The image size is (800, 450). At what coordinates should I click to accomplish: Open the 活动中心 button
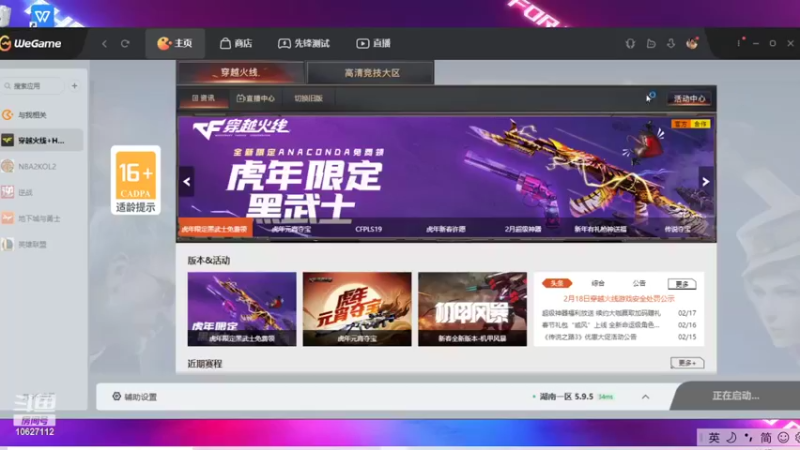tap(689, 98)
